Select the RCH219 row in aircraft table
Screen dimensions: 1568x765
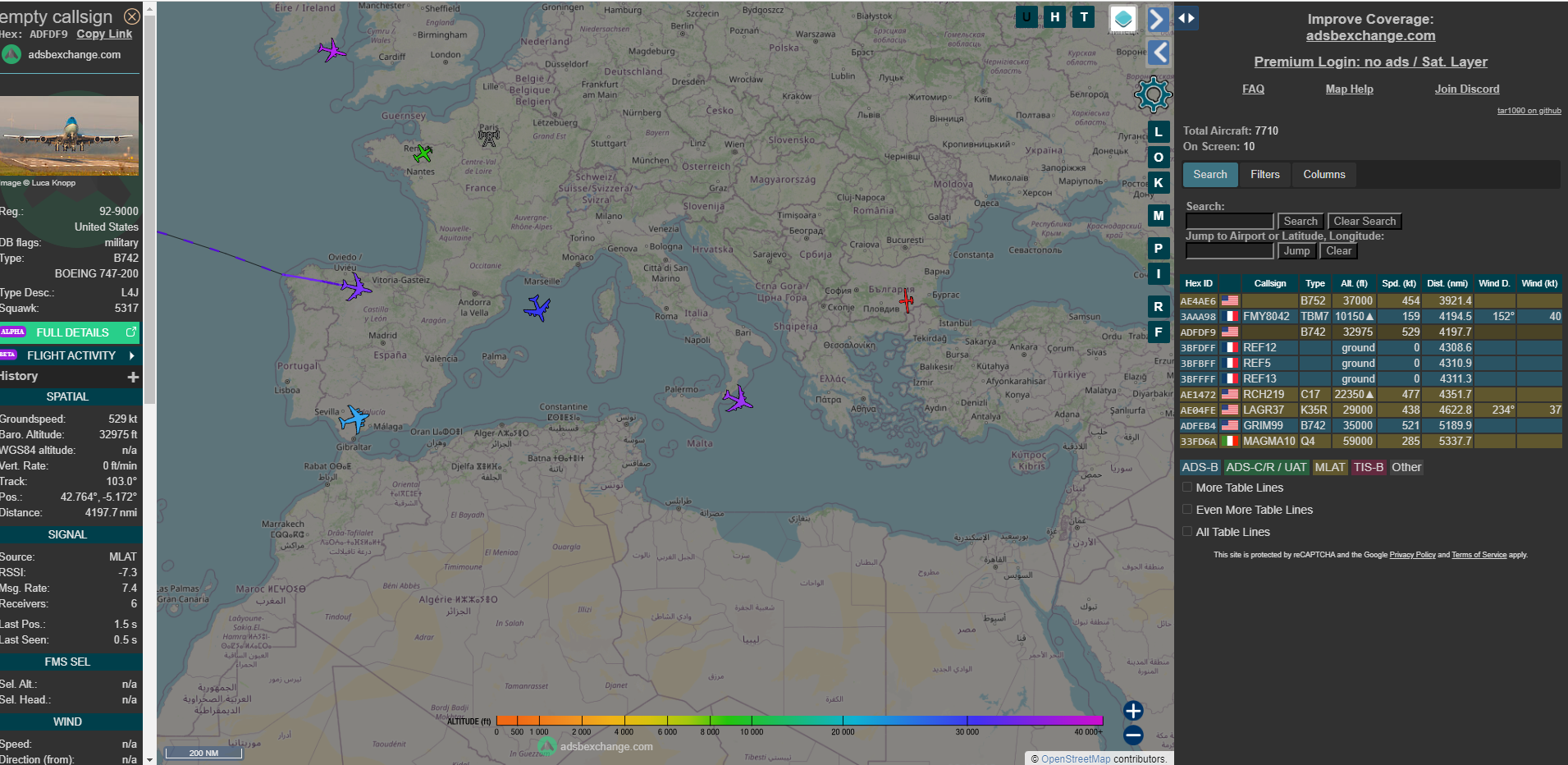click(1370, 394)
